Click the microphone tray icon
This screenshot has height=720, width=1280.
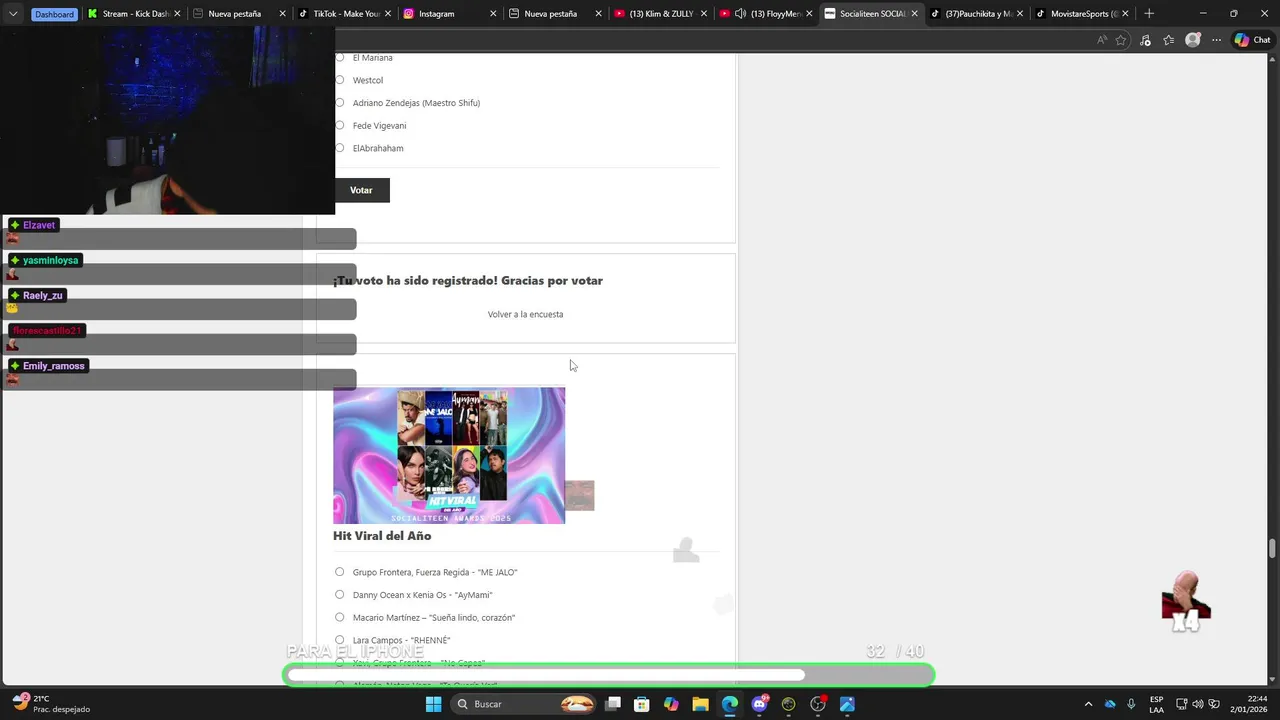point(1131,704)
